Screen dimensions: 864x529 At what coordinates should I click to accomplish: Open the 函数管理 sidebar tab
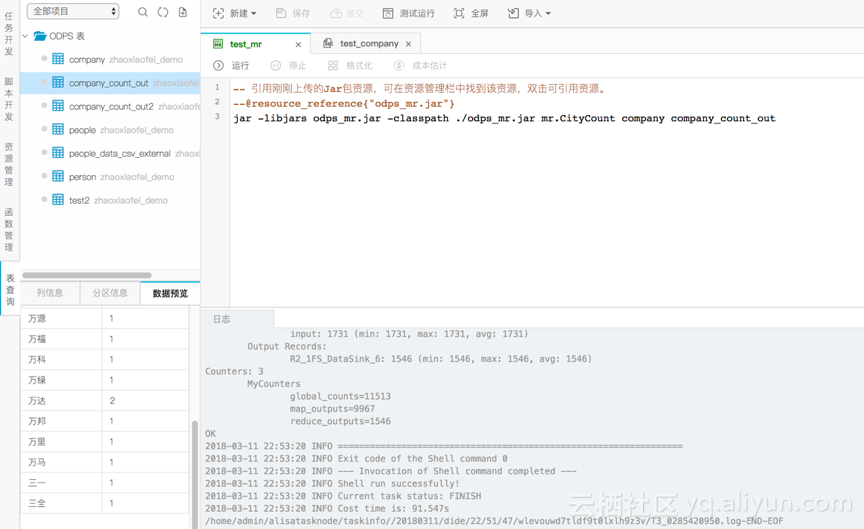[9, 230]
